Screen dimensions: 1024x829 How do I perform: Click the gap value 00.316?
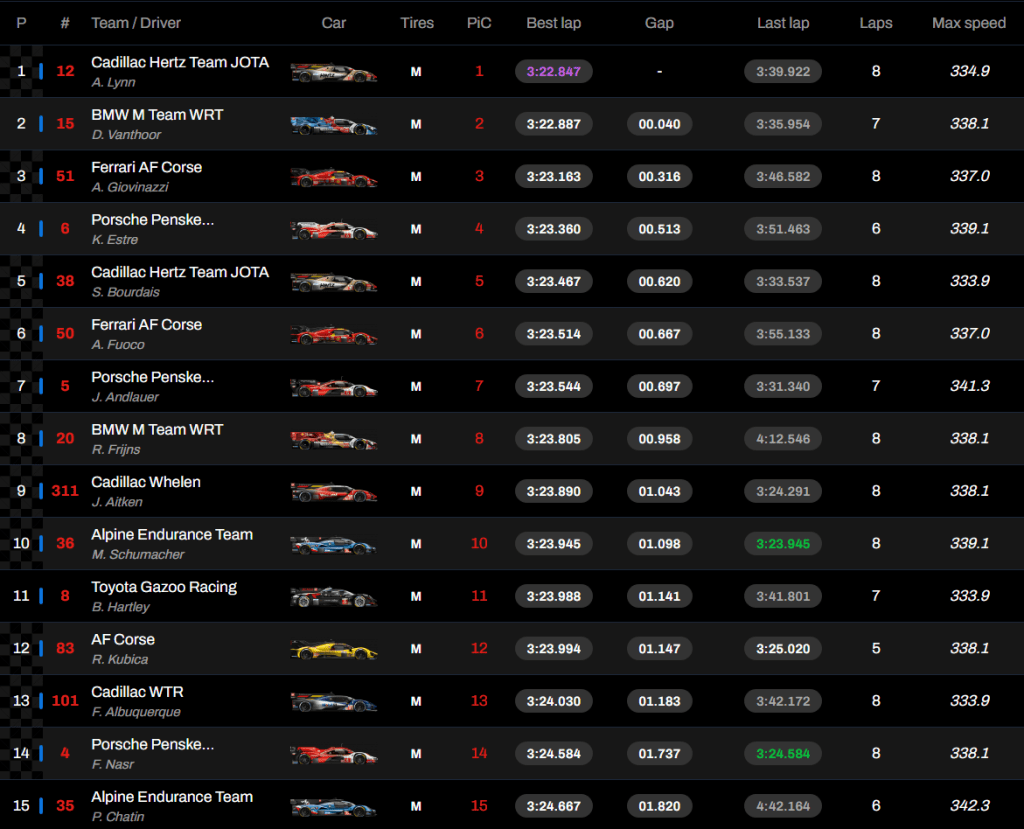point(660,176)
